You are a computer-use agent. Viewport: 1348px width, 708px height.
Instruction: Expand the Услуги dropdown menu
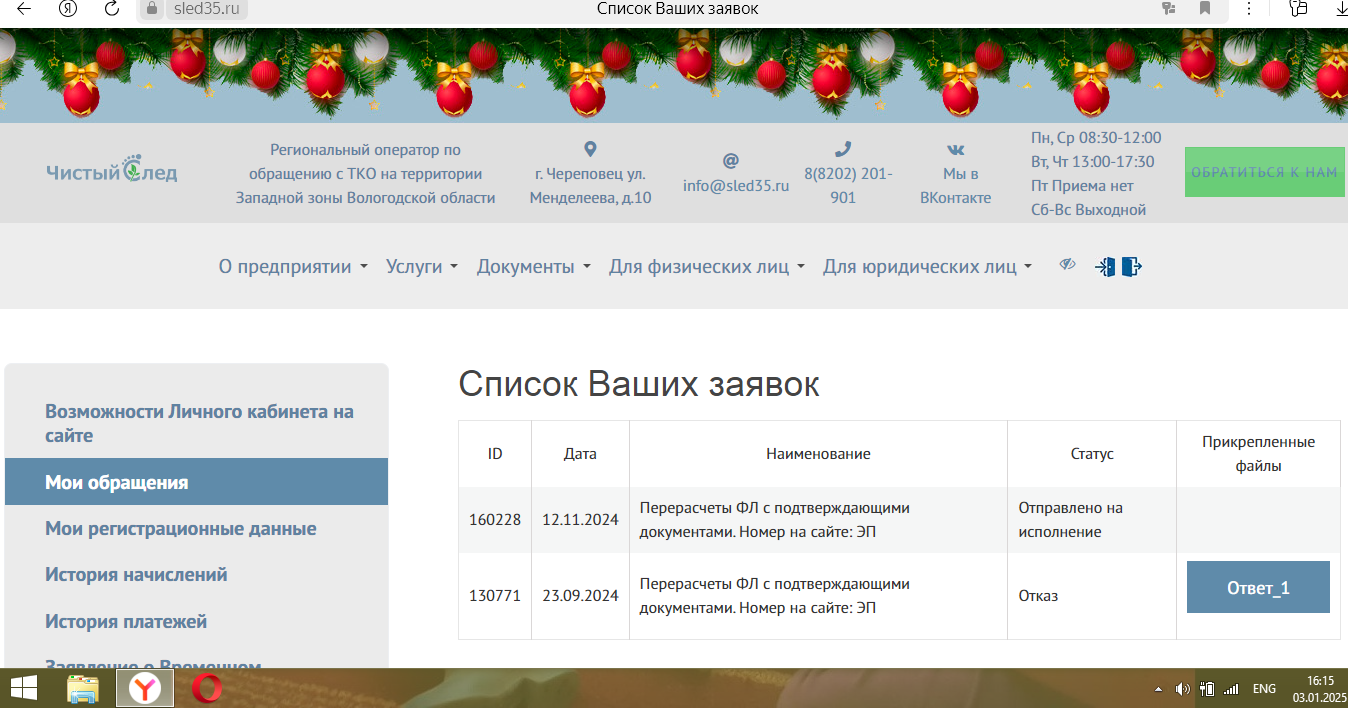422,267
